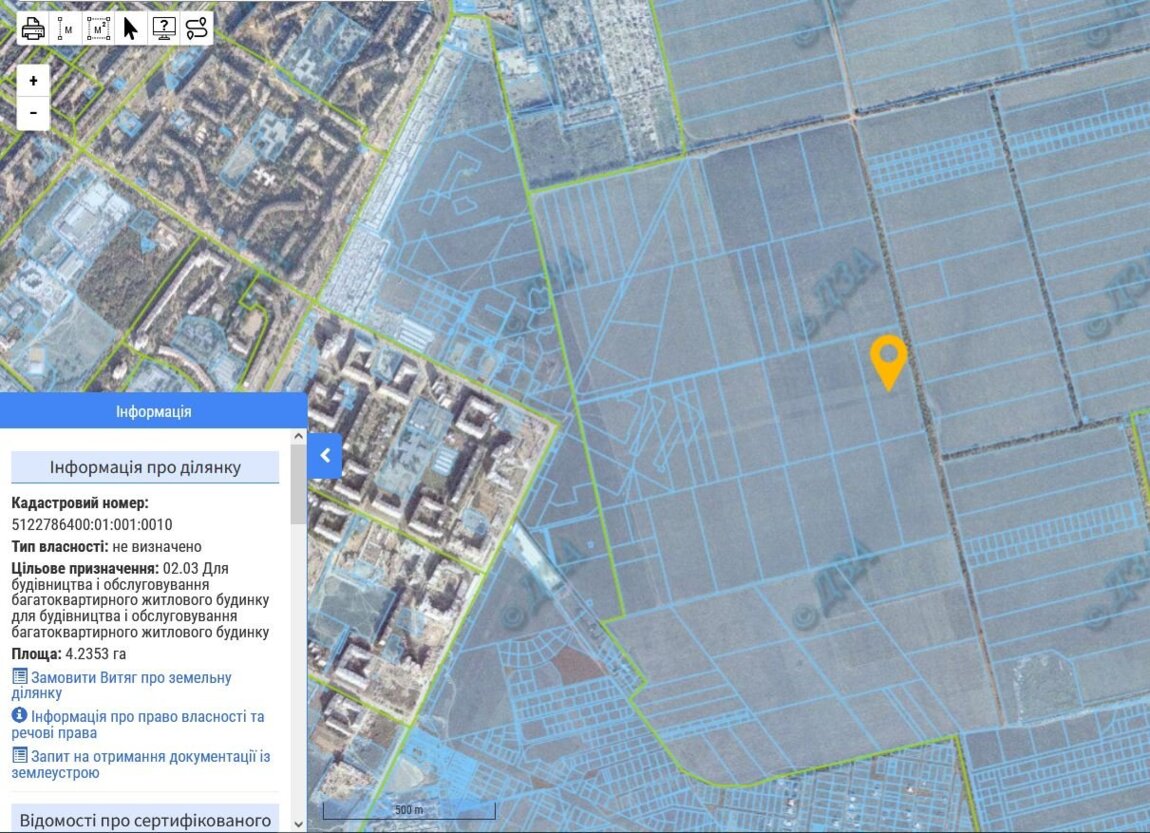The height and width of the screenshot is (833, 1150).
Task: Open the Інформація panel tab
Action: click(153, 411)
